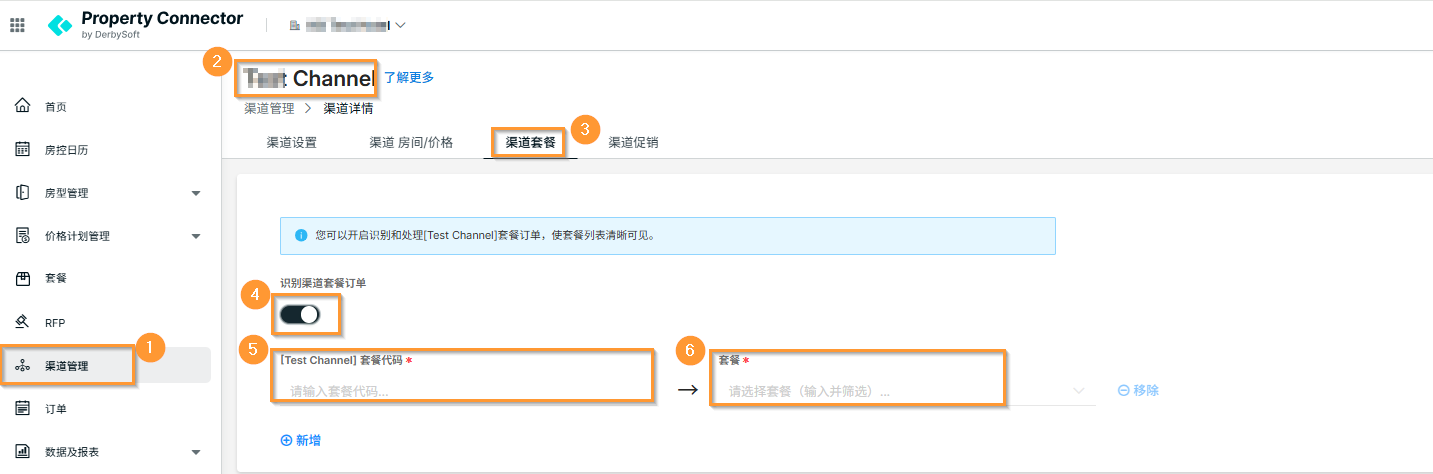Open the apps grid launcher icon
This screenshot has width=1433, height=474.
point(17,25)
